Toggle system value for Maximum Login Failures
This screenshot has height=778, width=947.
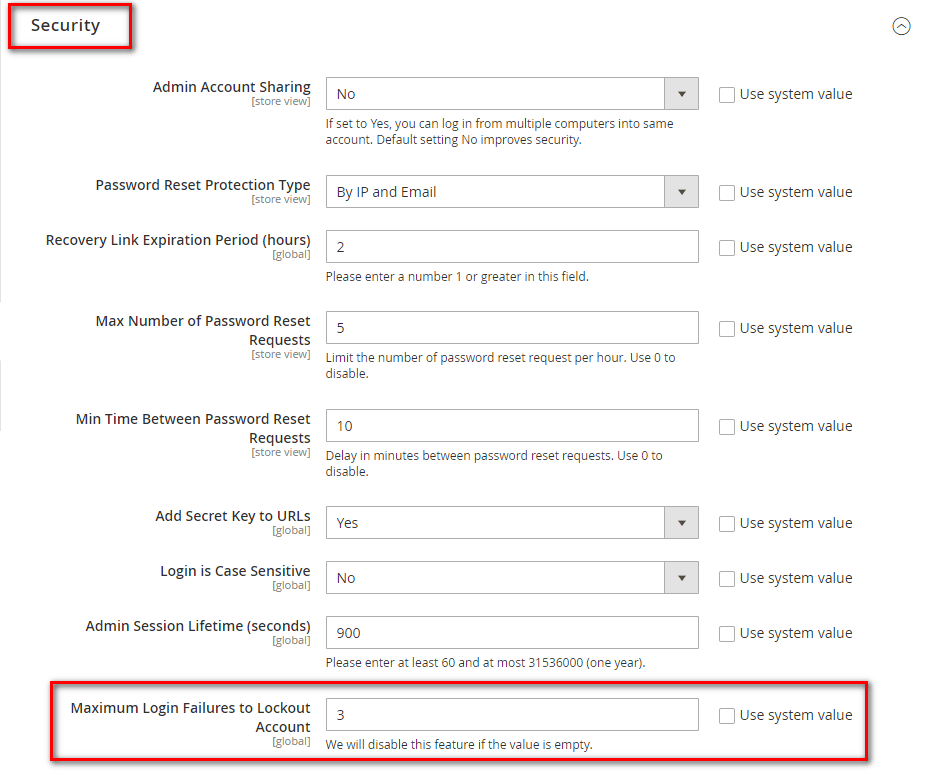(727, 716)
